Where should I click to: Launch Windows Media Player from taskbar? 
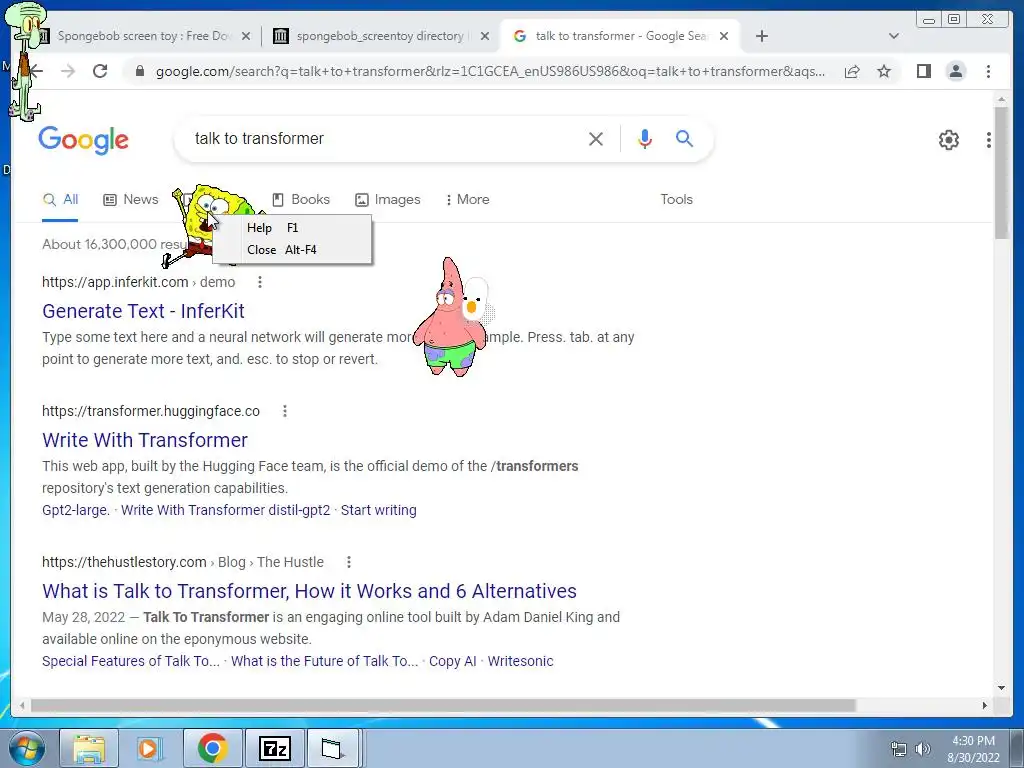click(150, 748)
